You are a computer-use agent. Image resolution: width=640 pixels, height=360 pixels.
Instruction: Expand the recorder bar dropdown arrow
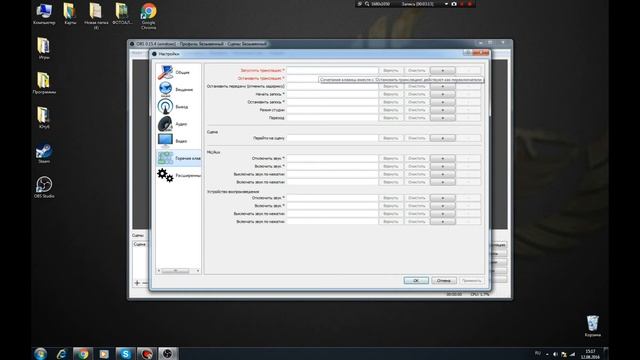(446, 4)
